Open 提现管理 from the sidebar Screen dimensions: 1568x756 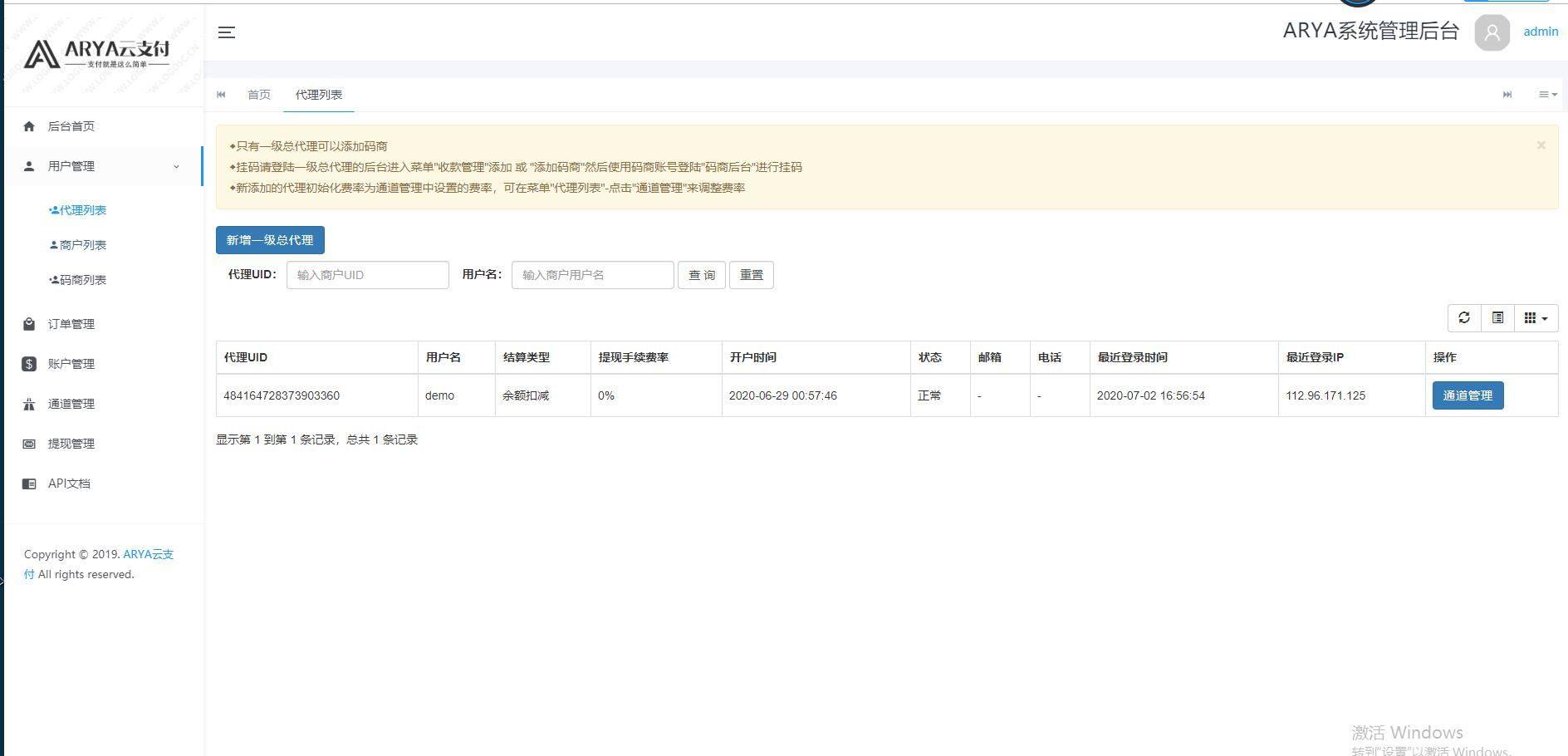71,443
